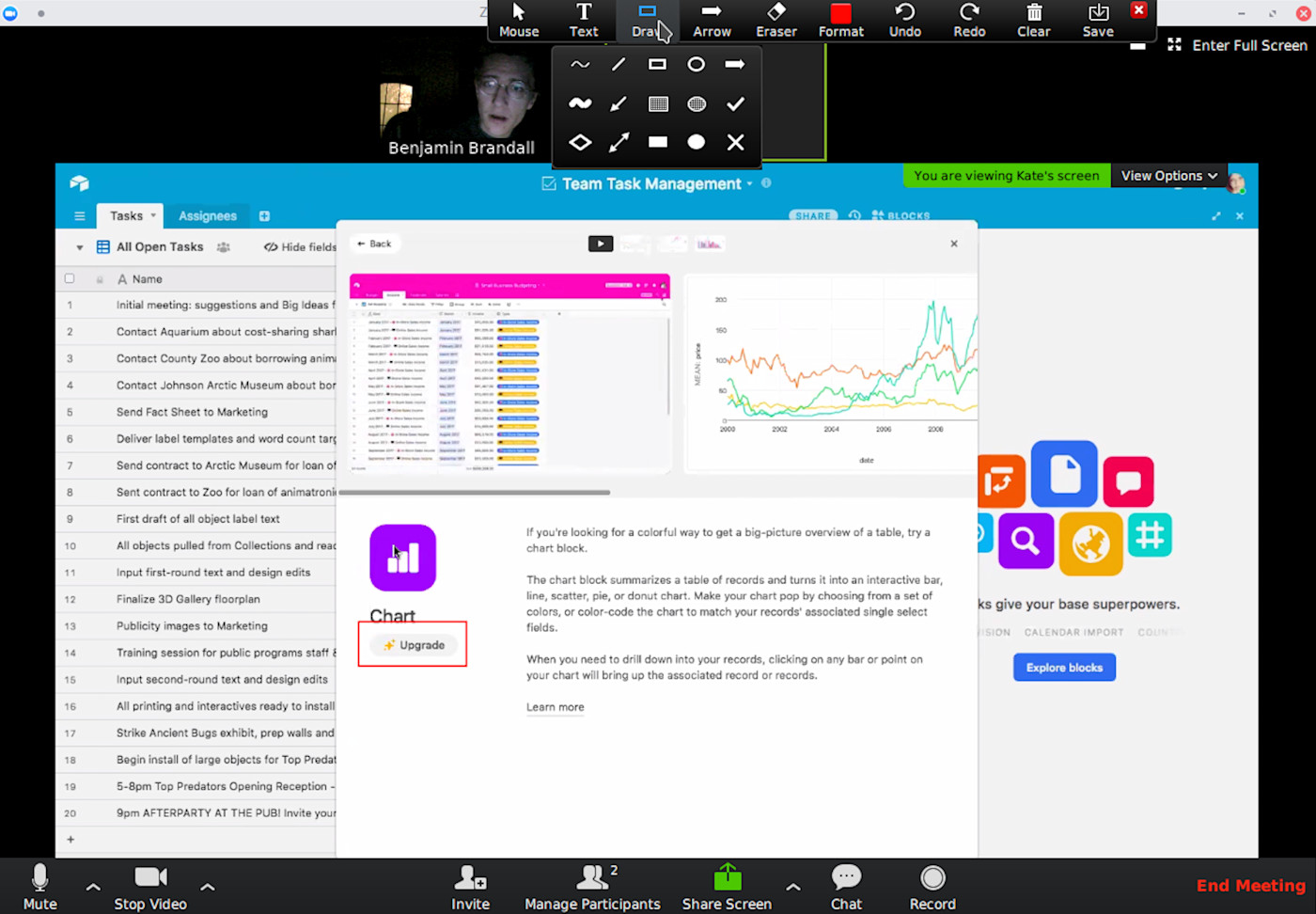
Task: Click the Undo annotation icon
Action: pyautogui.click(x=904, y=20)
